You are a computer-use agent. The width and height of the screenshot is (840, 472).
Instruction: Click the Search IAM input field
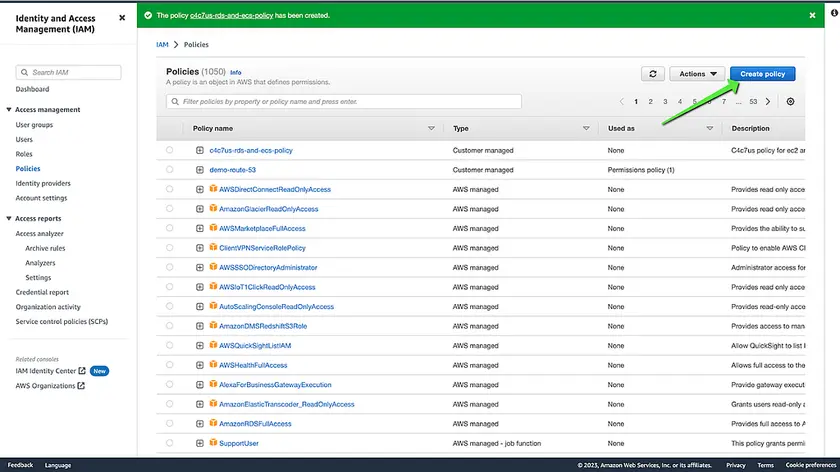(69, 72)
